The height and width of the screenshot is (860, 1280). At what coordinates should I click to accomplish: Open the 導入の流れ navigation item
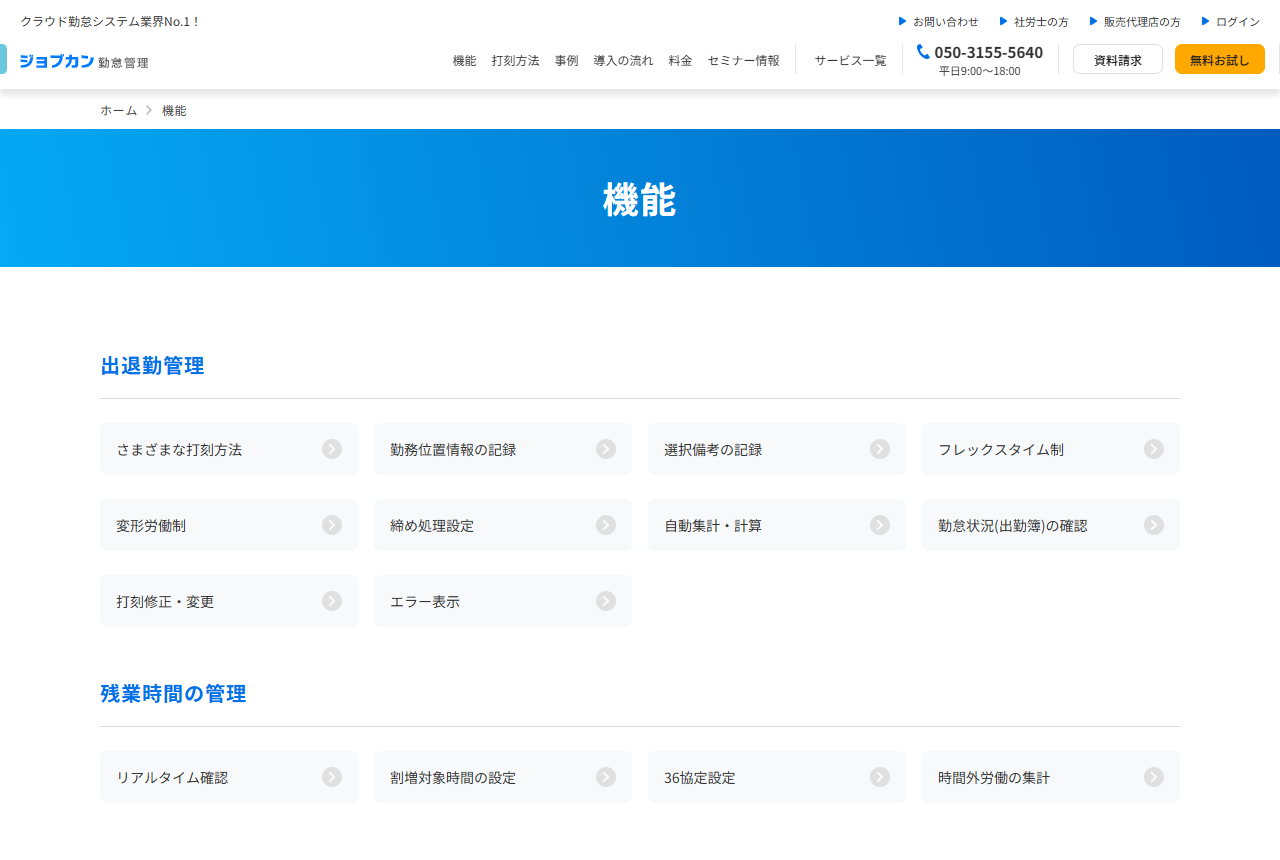(623, 60)
